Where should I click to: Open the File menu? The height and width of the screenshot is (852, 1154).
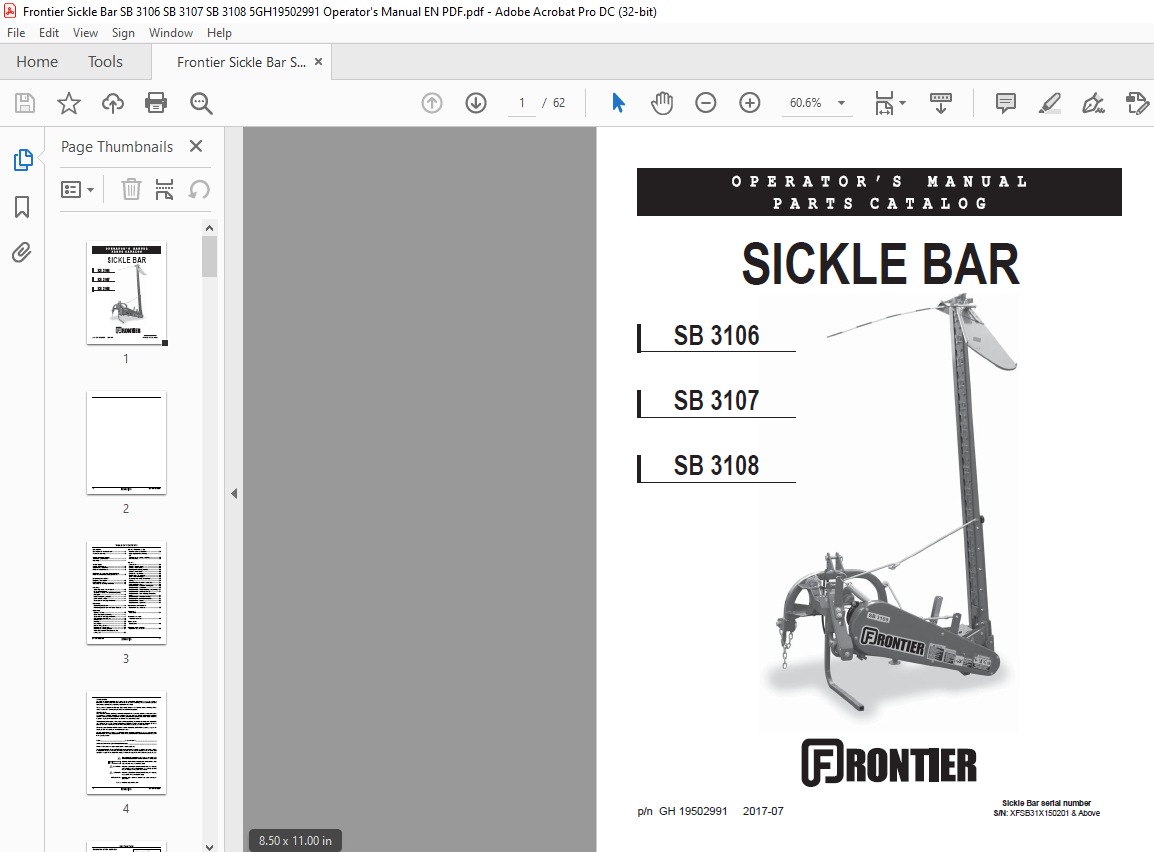tap(16, 33)
